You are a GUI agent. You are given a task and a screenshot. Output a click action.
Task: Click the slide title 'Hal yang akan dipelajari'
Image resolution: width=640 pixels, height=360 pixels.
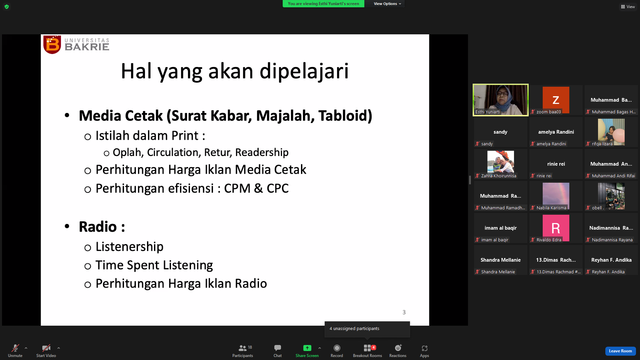[235, 71]
